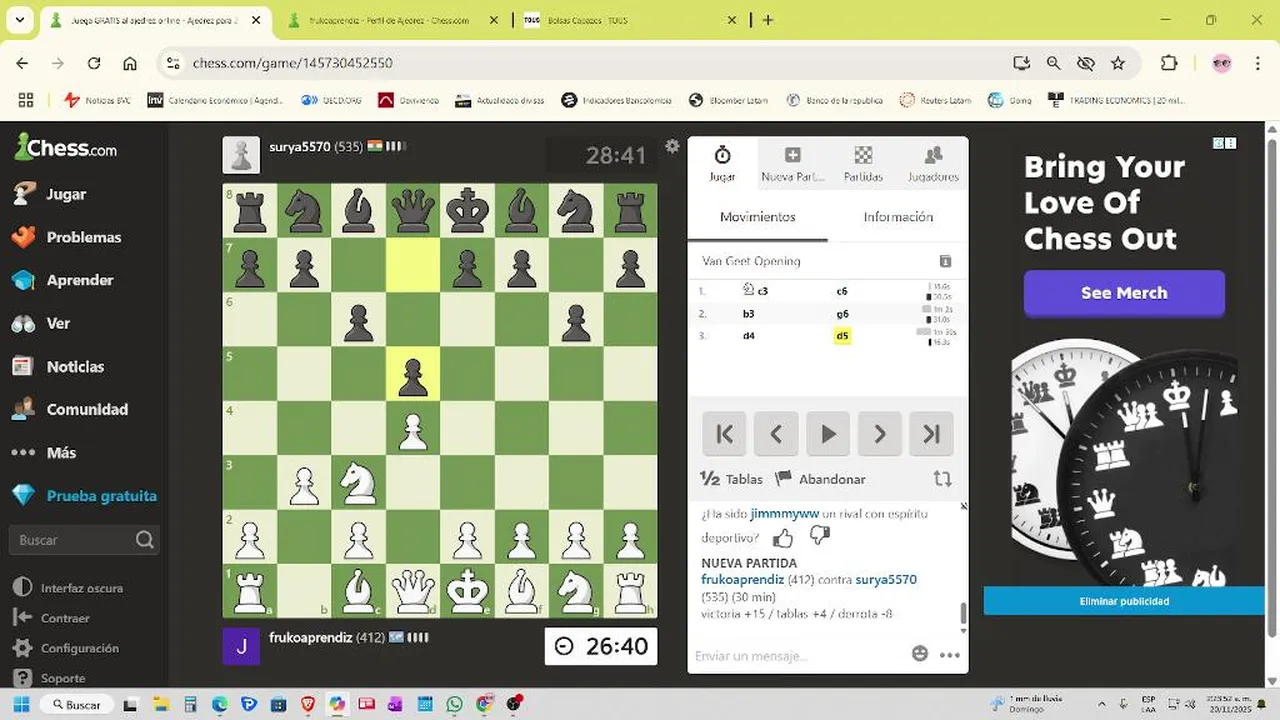
Task: Switch to the Nueva Partida tab
Action: (x=793, y=164)
